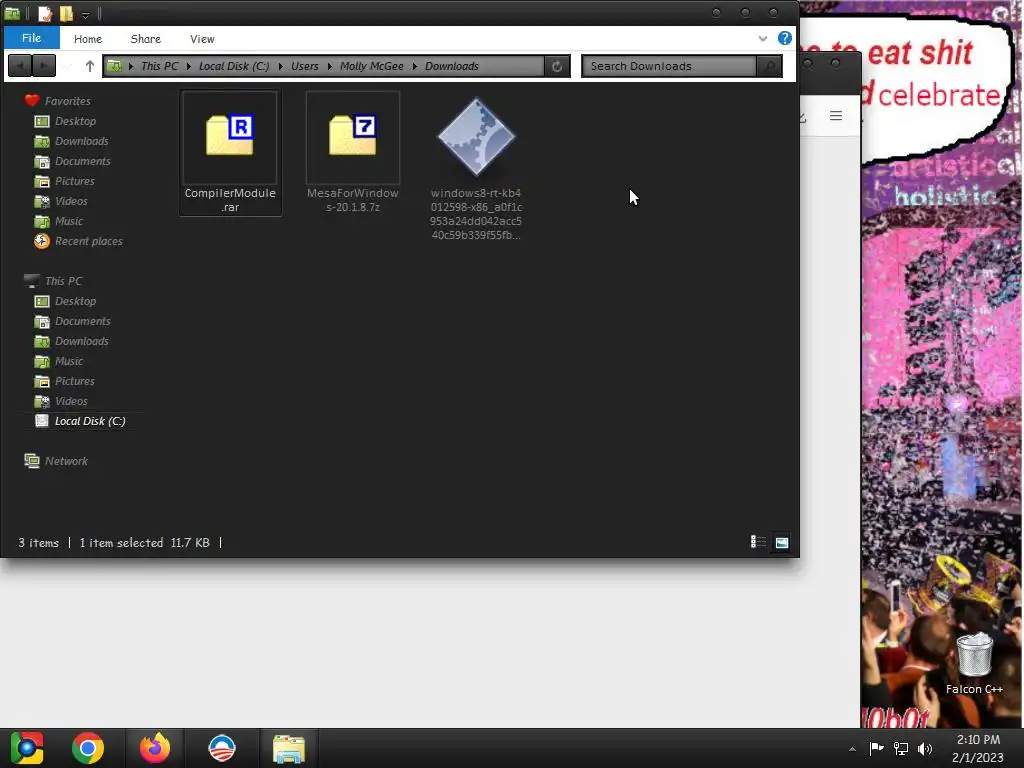Click the Start button on taskbar
The width and height of the screenshot is (1024, 768).
[26, 748]
